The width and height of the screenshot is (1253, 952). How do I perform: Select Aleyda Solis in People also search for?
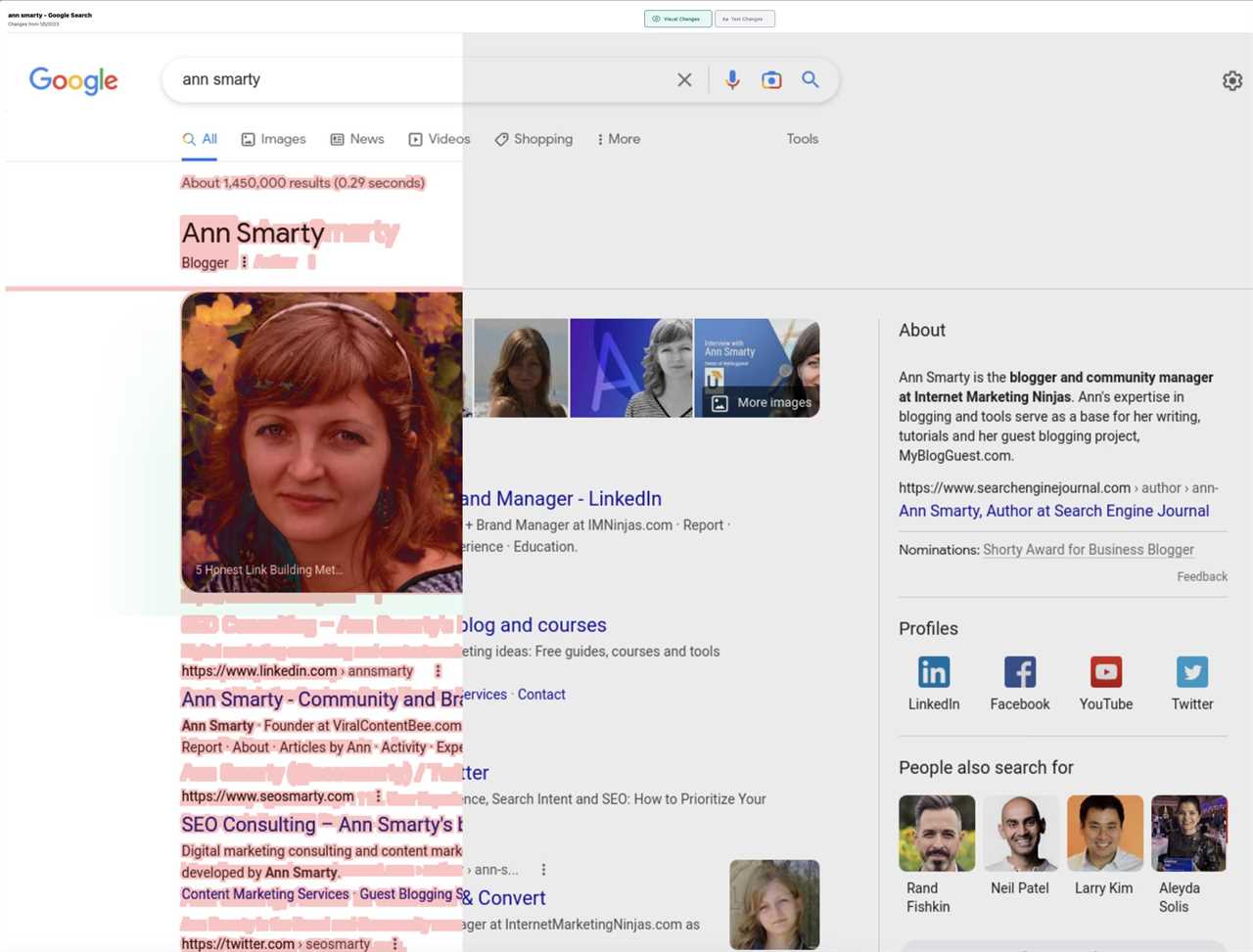point(1188,855)
